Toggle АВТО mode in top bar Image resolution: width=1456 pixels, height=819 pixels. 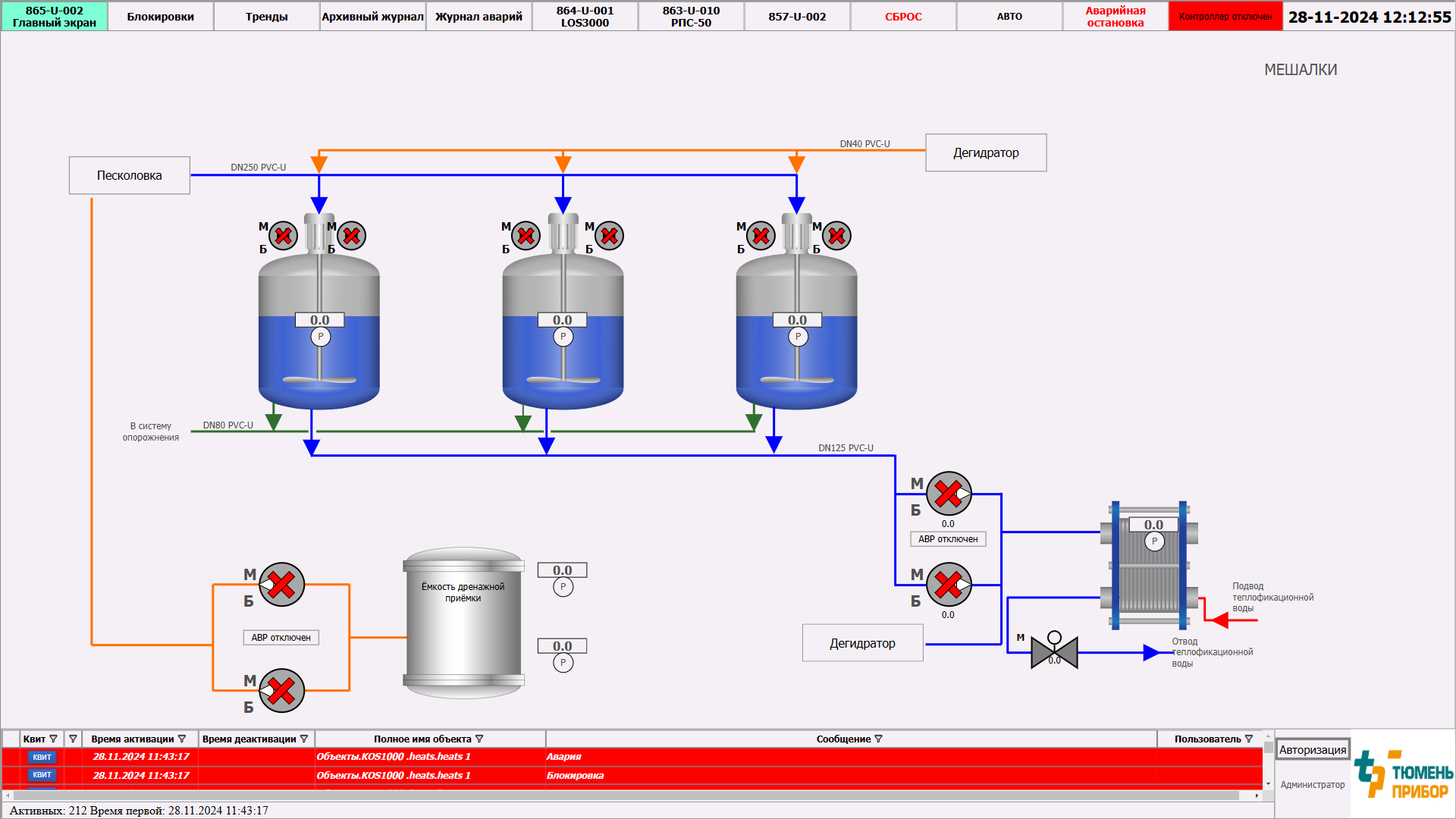click(x=1009, y=16)
